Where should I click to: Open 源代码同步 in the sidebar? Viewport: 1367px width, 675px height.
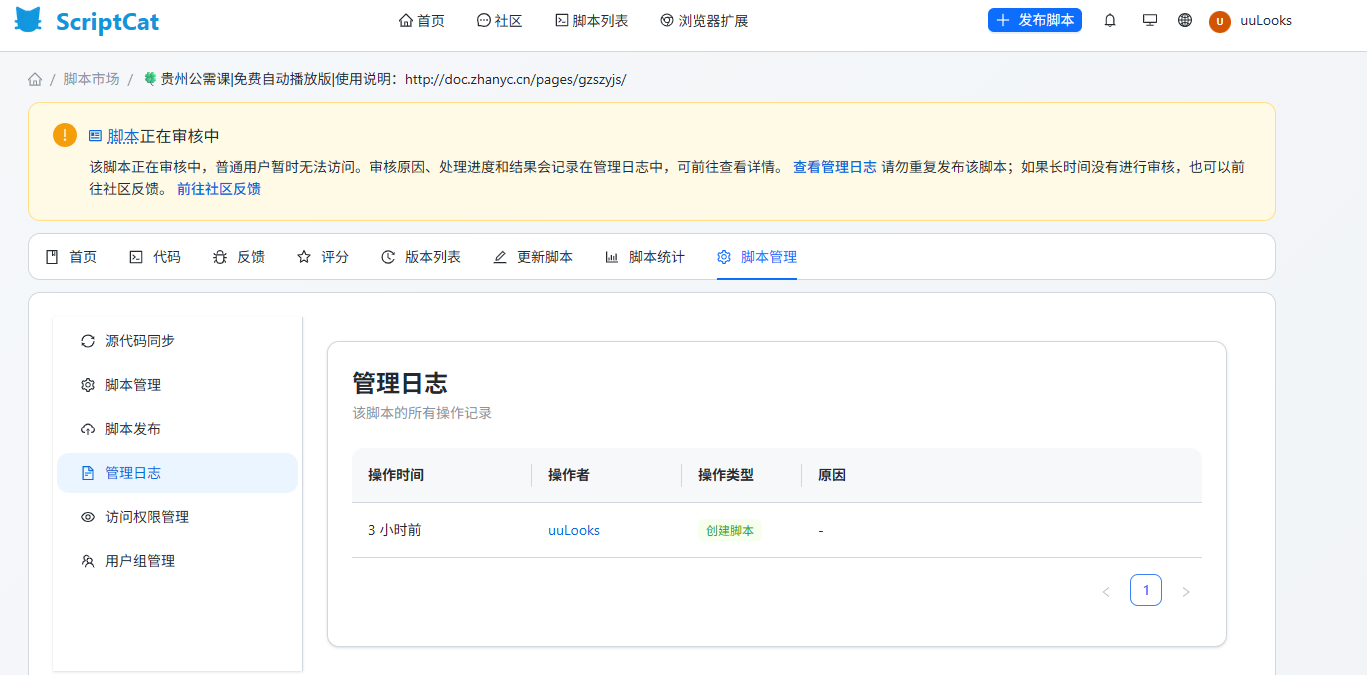(x=177, y=341)
